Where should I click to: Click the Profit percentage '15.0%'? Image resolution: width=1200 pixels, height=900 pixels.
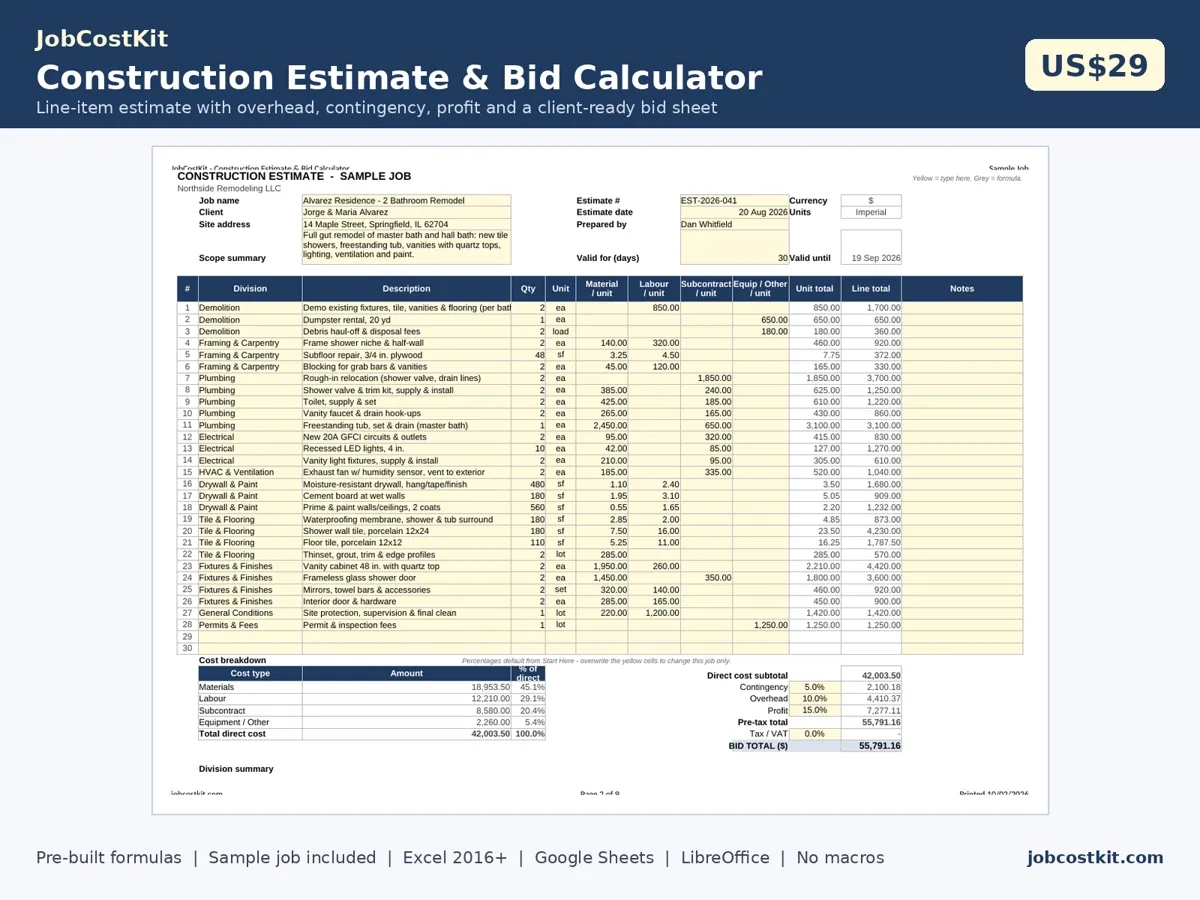pyautogui.click(x=815, y=710)
